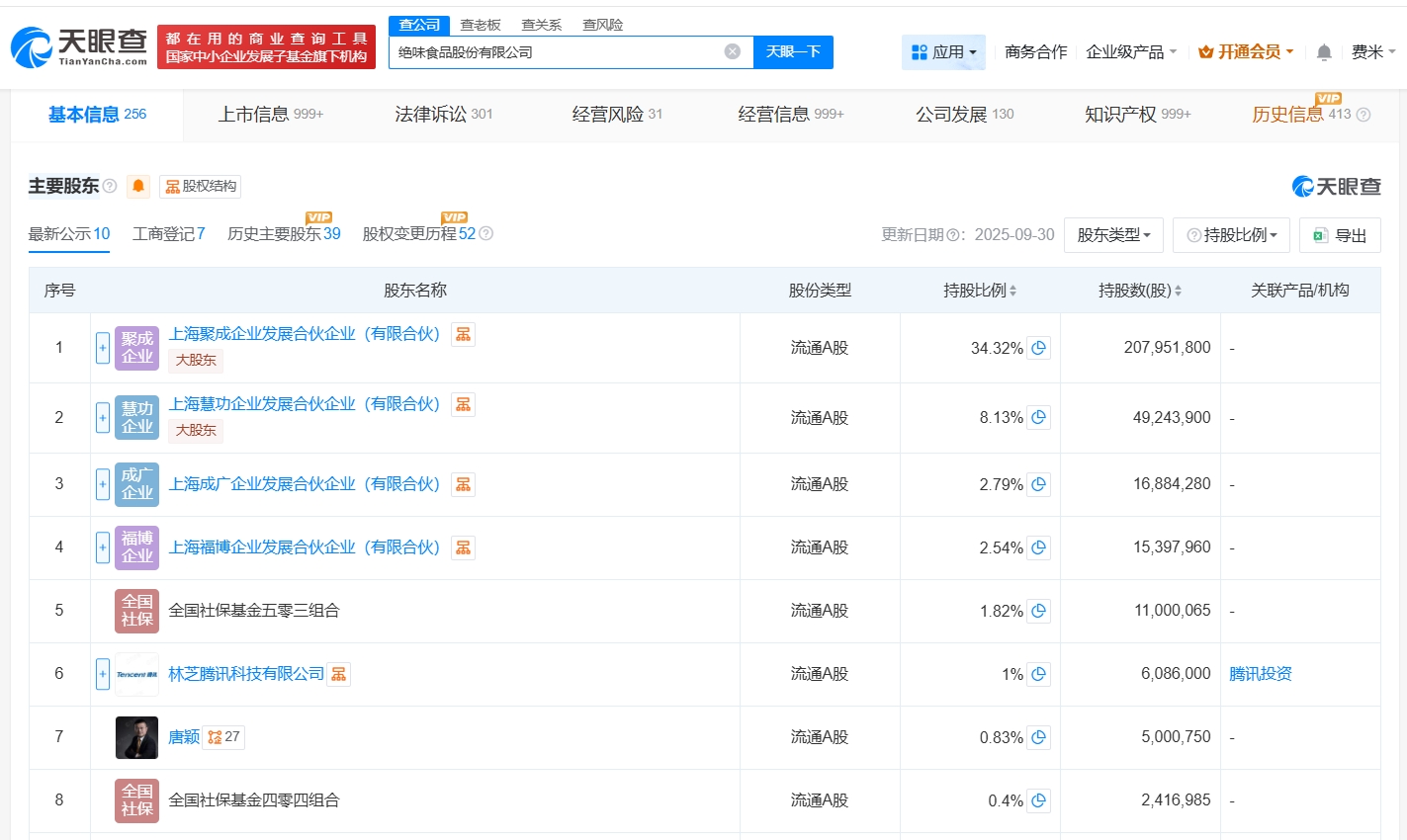Open the 持股比例 dropdown filter
Screen dimensions: 1407x840
point(1231,234)
